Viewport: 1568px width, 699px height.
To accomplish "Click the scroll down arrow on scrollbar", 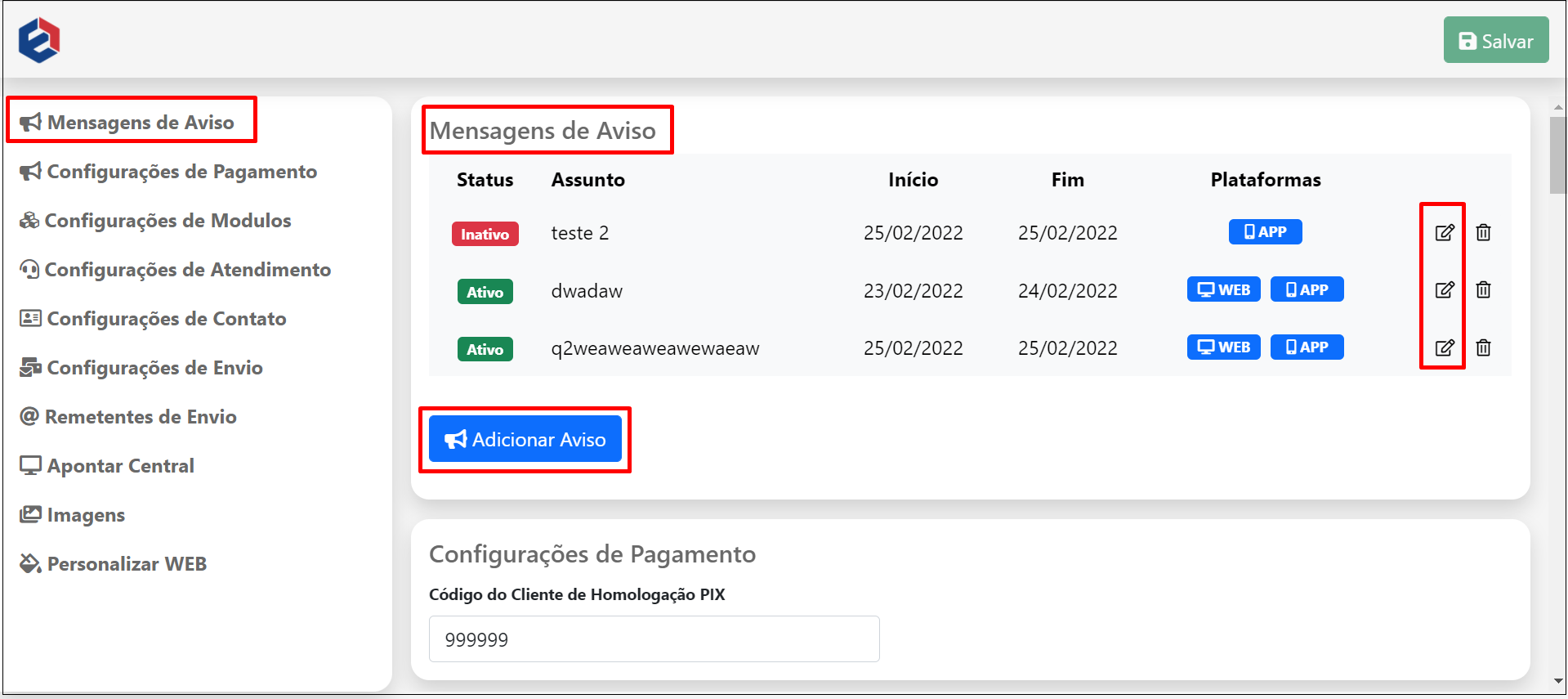I will click(x=1557, y=680).
